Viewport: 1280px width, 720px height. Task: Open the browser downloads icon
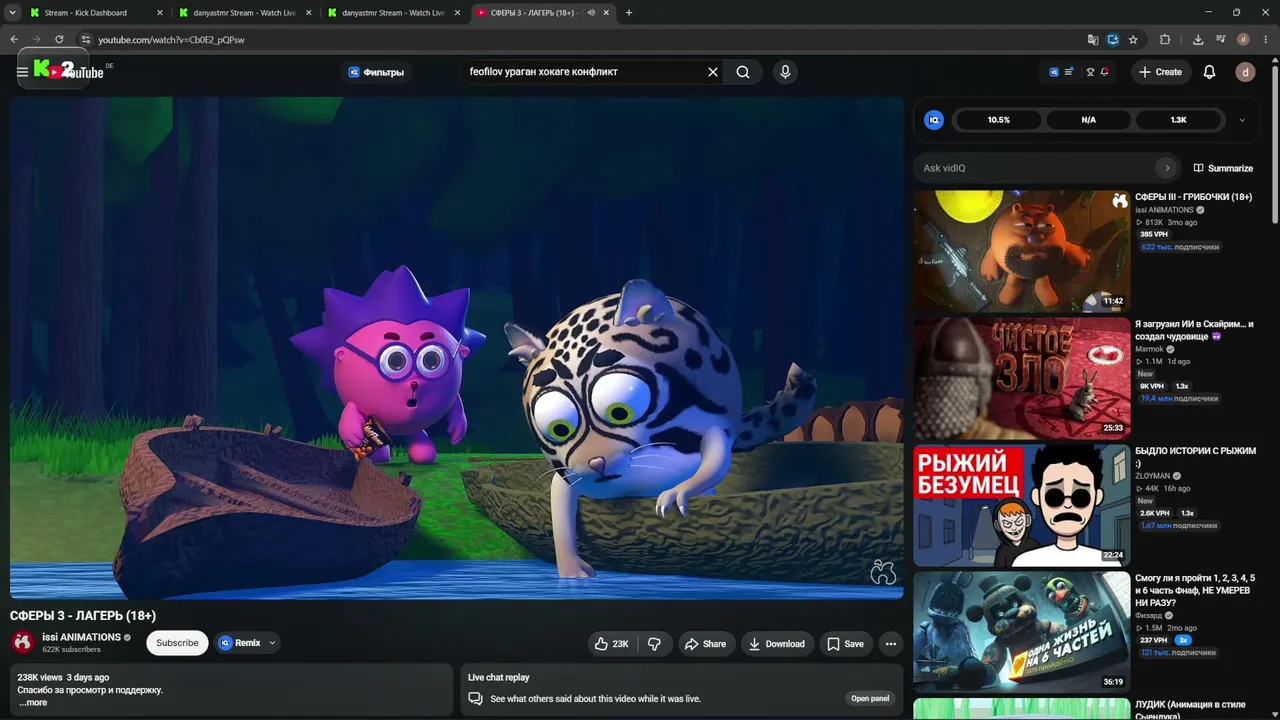point(1198,40)
